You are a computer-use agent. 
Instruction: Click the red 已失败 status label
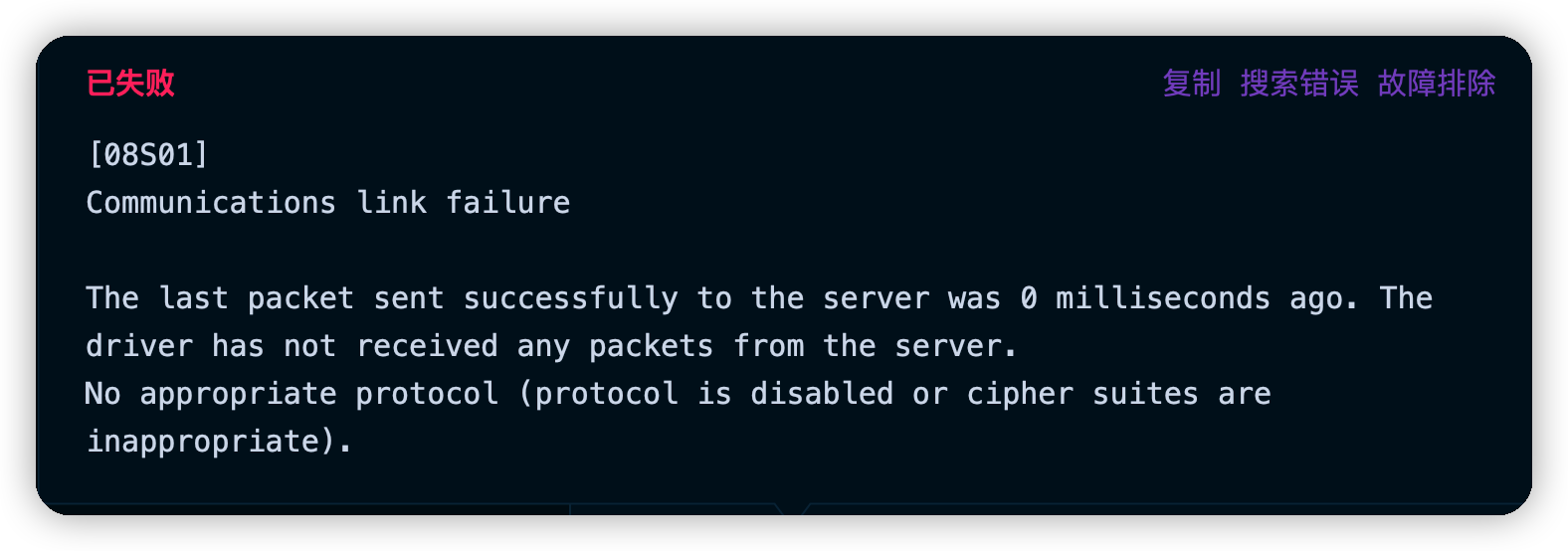click(x=130, y=84)
